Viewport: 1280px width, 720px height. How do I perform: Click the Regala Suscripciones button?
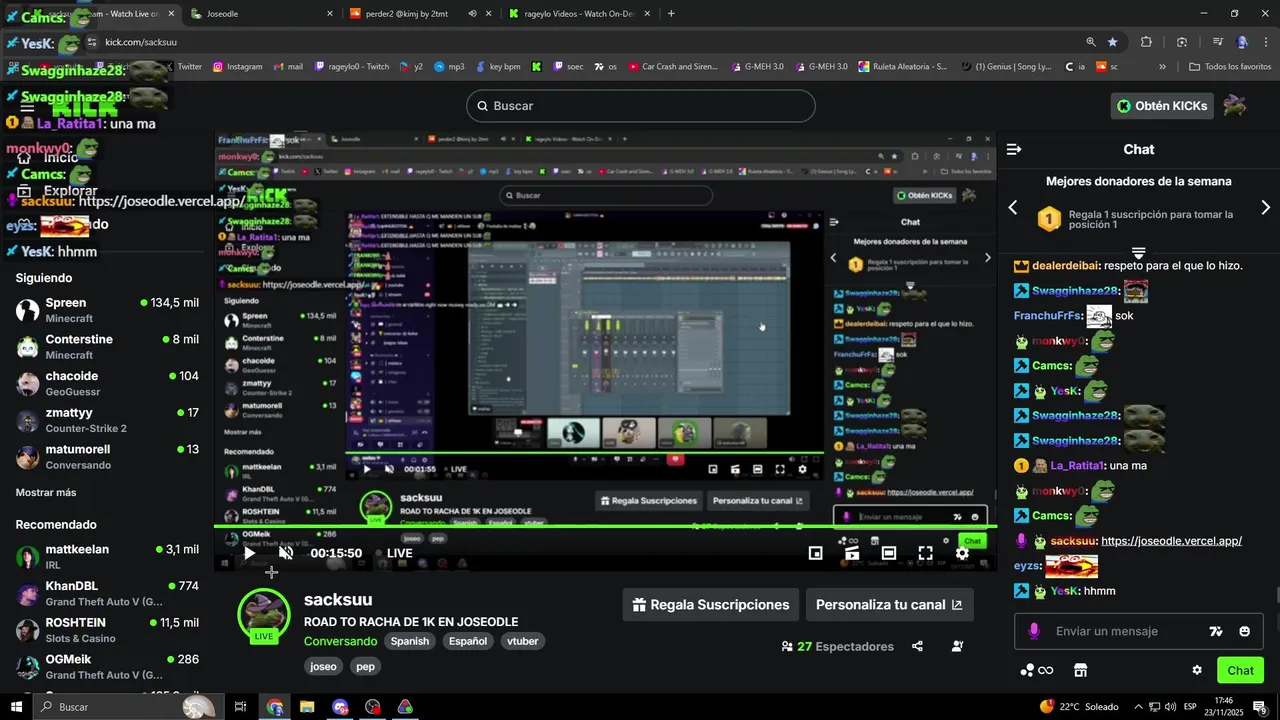[x=710, y=604]
